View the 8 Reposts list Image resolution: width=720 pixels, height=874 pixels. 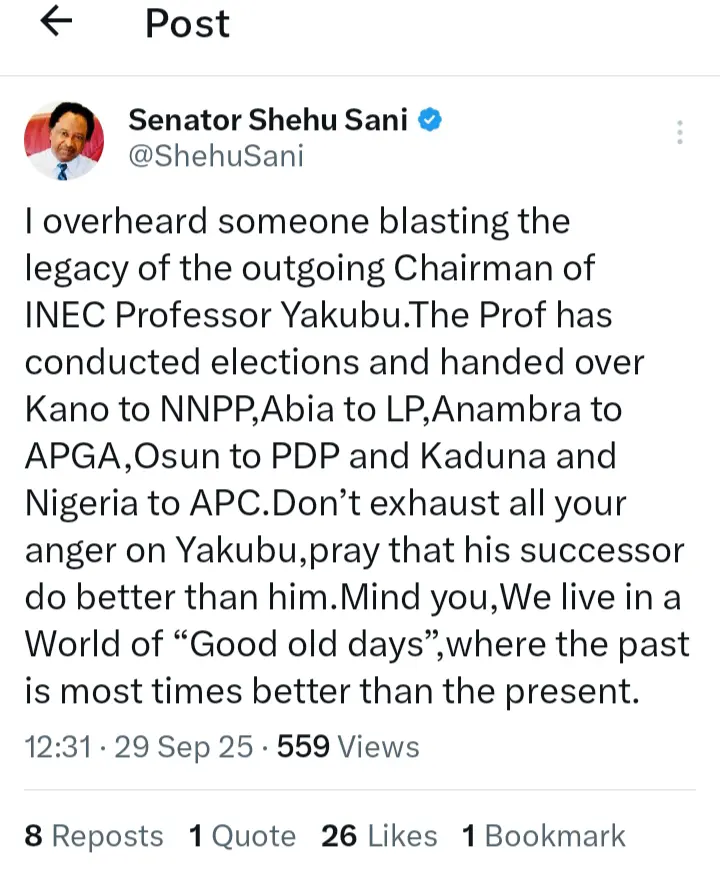(x=94, y=836)
